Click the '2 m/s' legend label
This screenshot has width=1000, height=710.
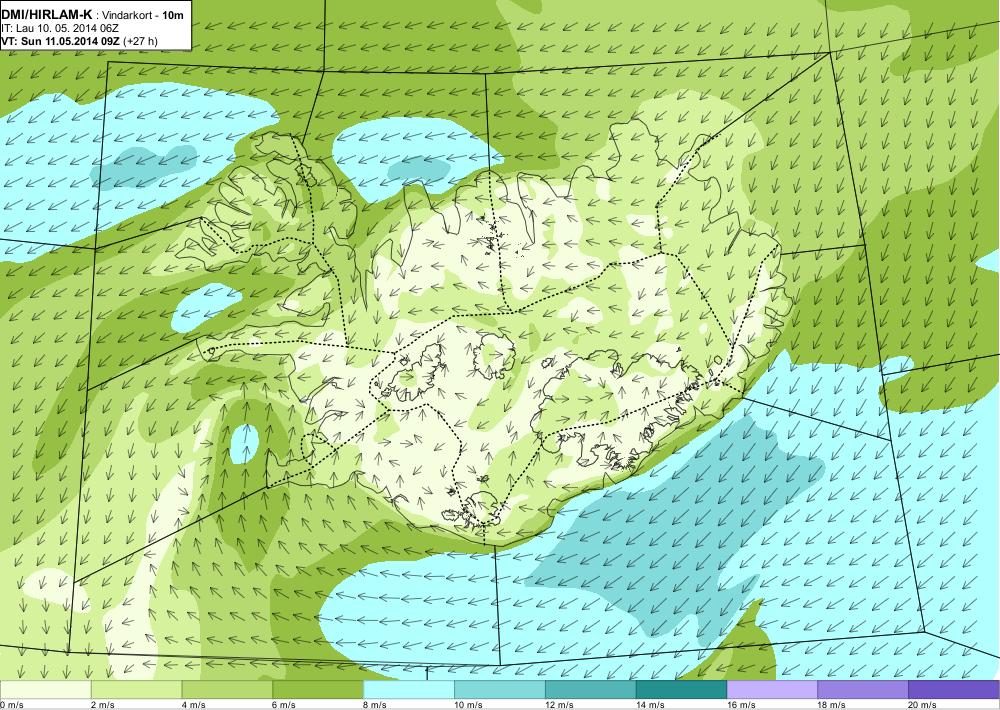pyautogui.click(x=103, y=705)
